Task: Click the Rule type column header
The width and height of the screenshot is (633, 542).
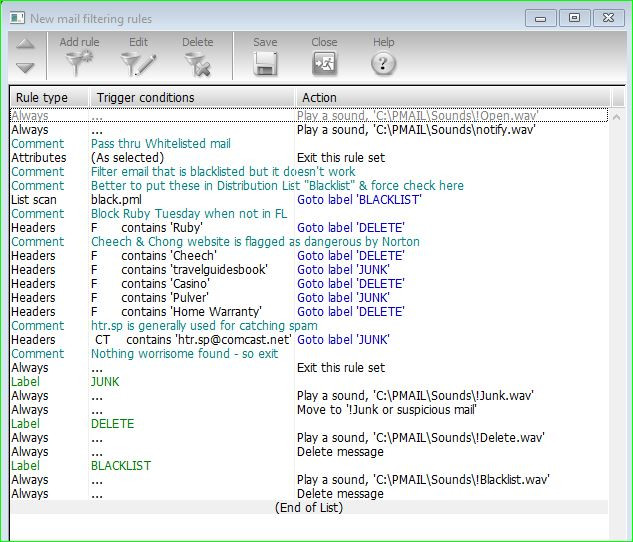Action: [x=48, y=98]
